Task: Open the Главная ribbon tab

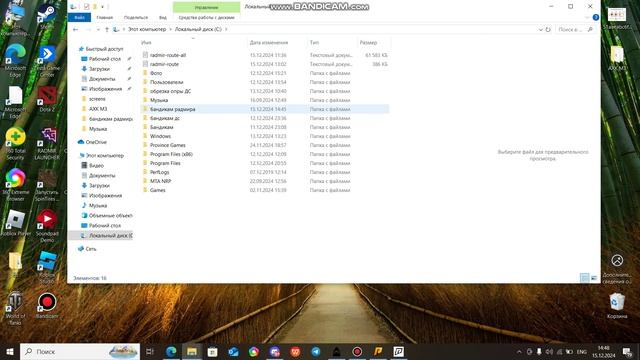Action: 104,18
